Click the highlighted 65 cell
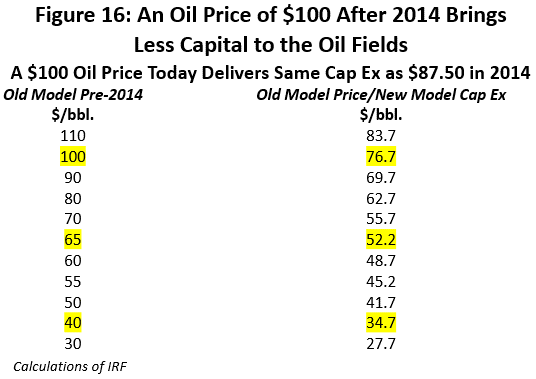This screenshot has height=379, width=536. click(x=73, y=239)
